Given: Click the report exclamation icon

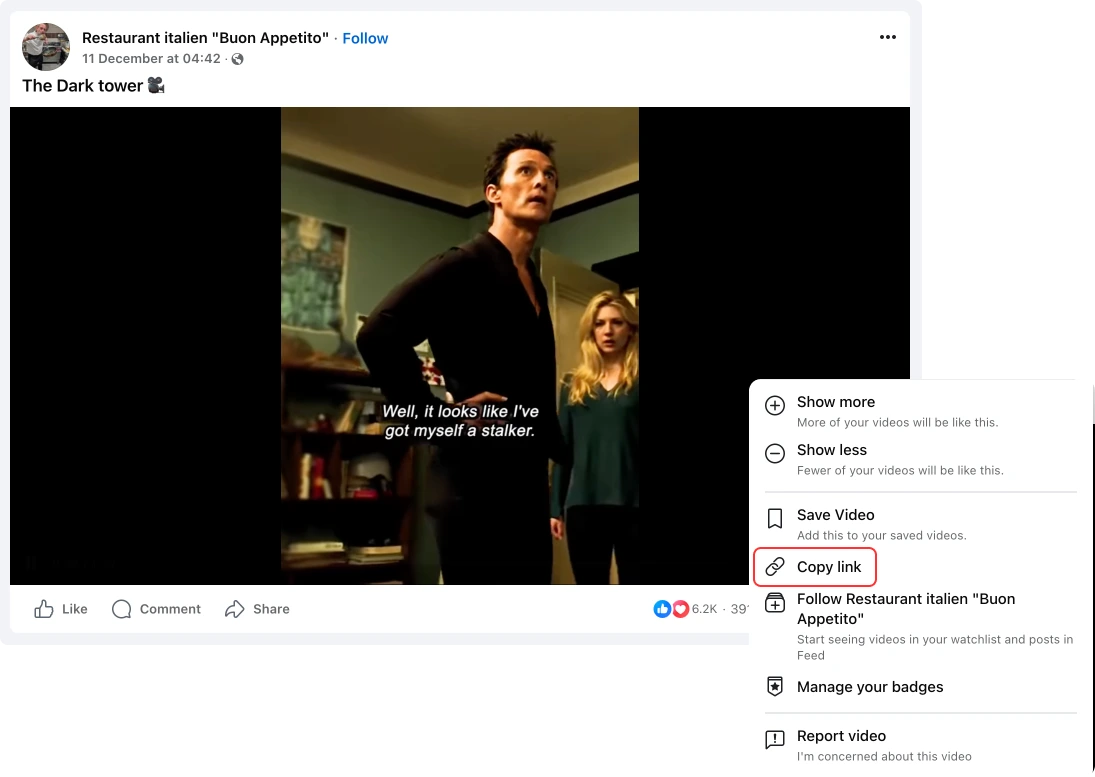Looking at the screenshot, I should coord(774,740).
